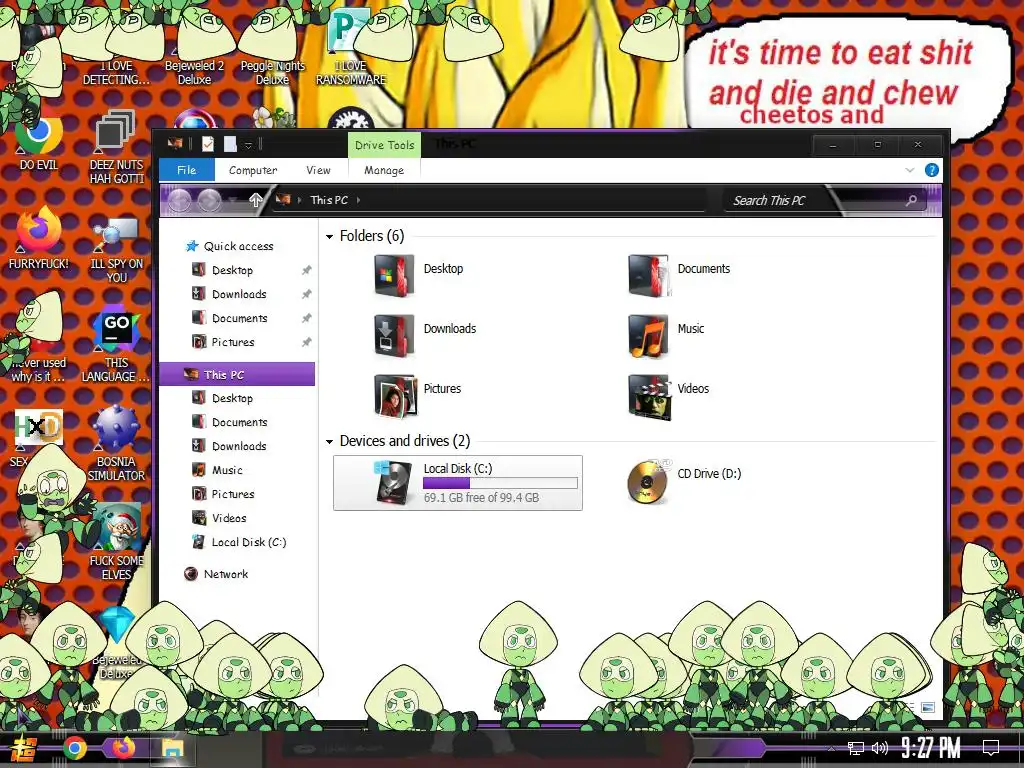
Task: Expand the breadcrumb arrow after This PC
Action: pyautogui.click(x=359, y=200)
